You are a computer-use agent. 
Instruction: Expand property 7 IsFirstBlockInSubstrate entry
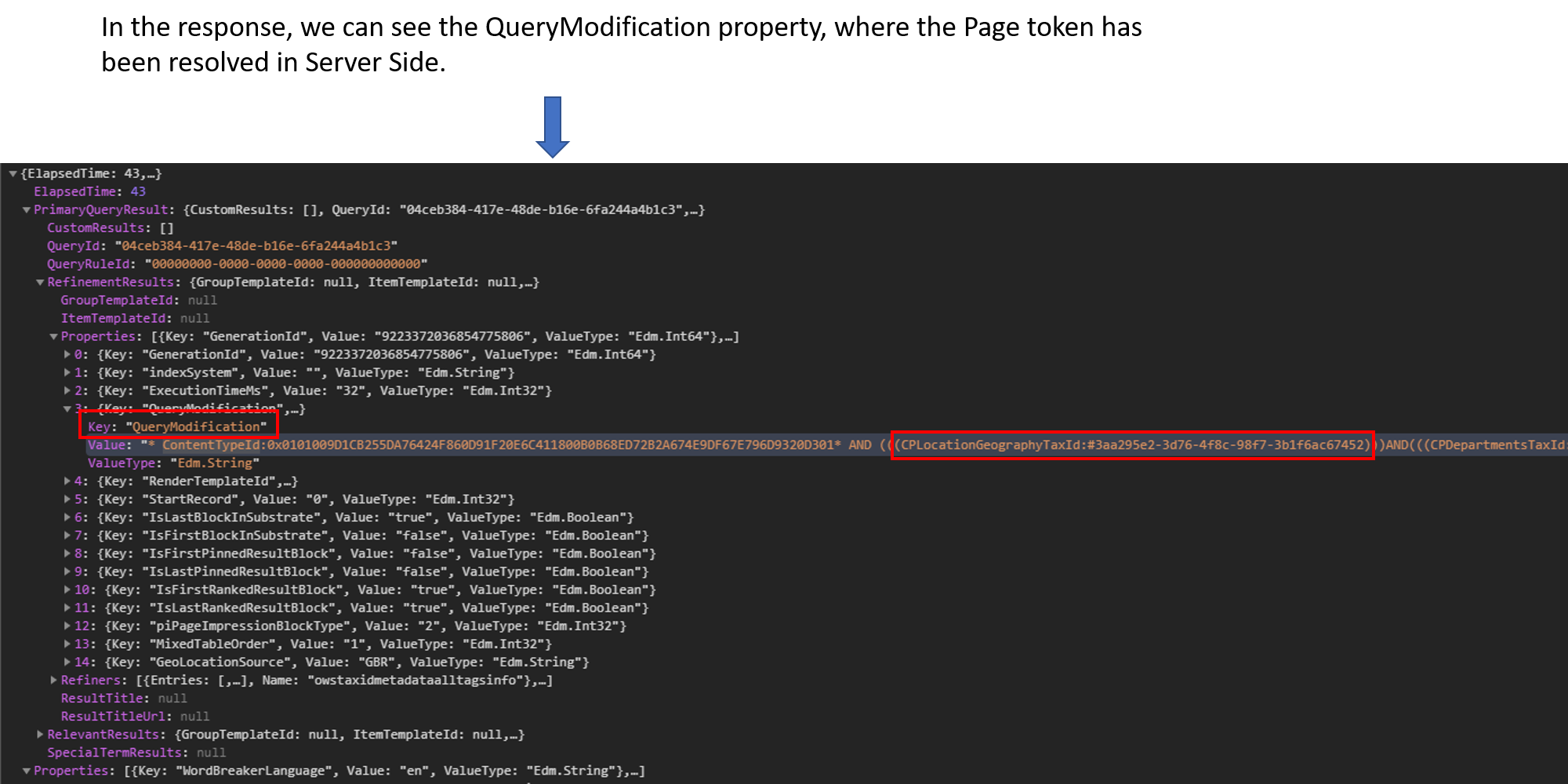point(67,535)
